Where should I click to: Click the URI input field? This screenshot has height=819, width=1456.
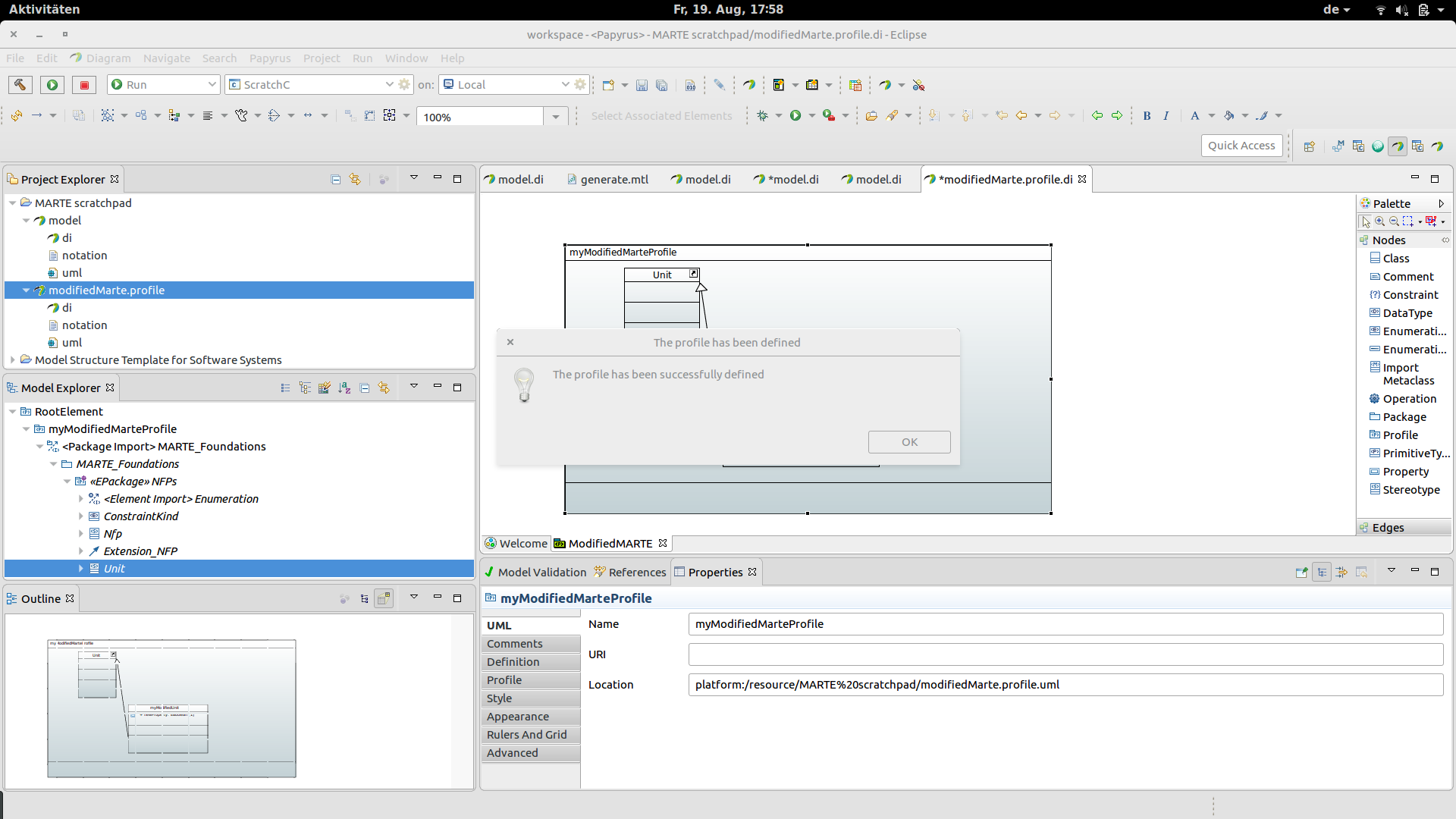(1065, 654)
